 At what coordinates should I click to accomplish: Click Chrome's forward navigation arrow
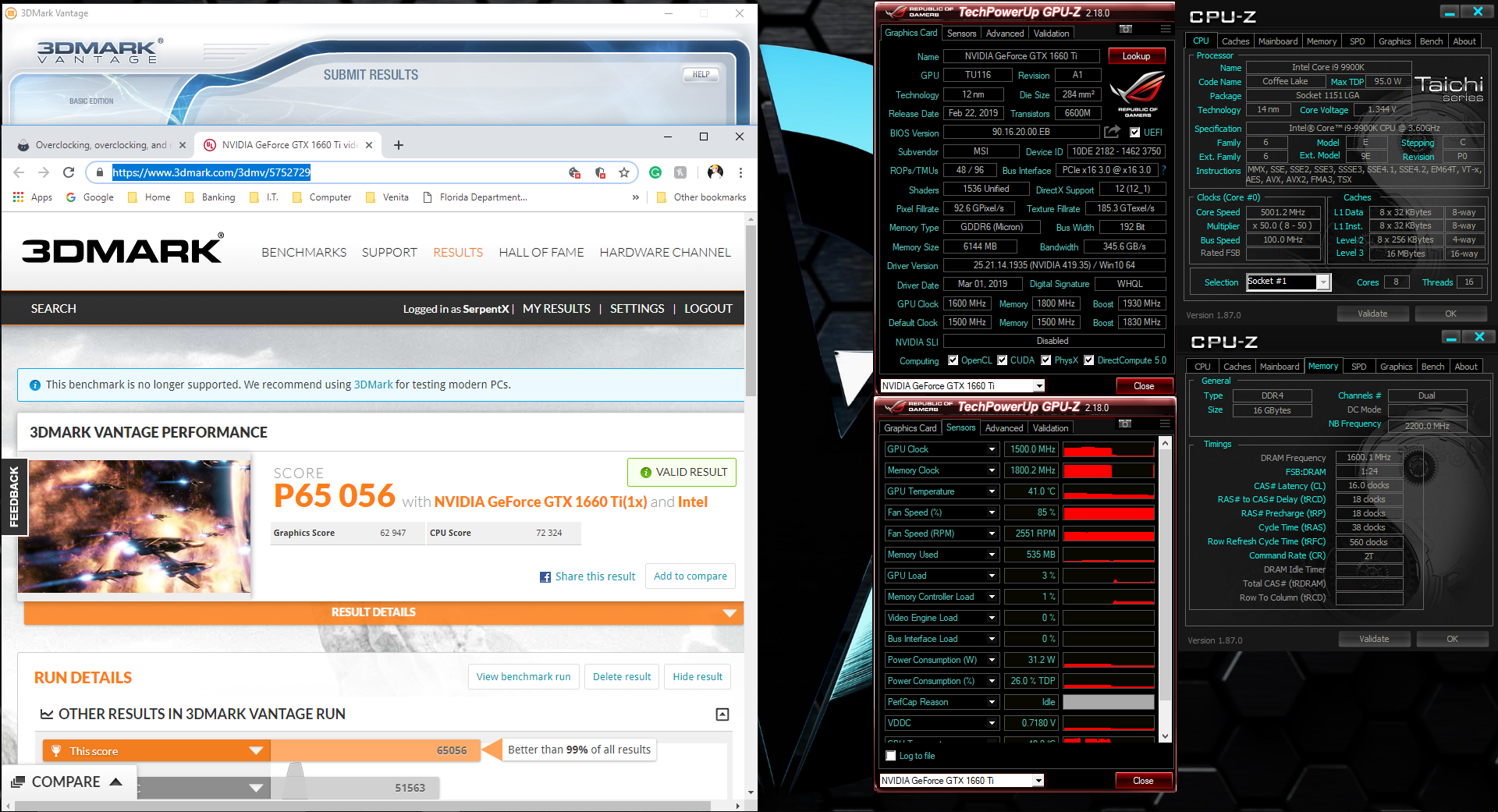44,172
